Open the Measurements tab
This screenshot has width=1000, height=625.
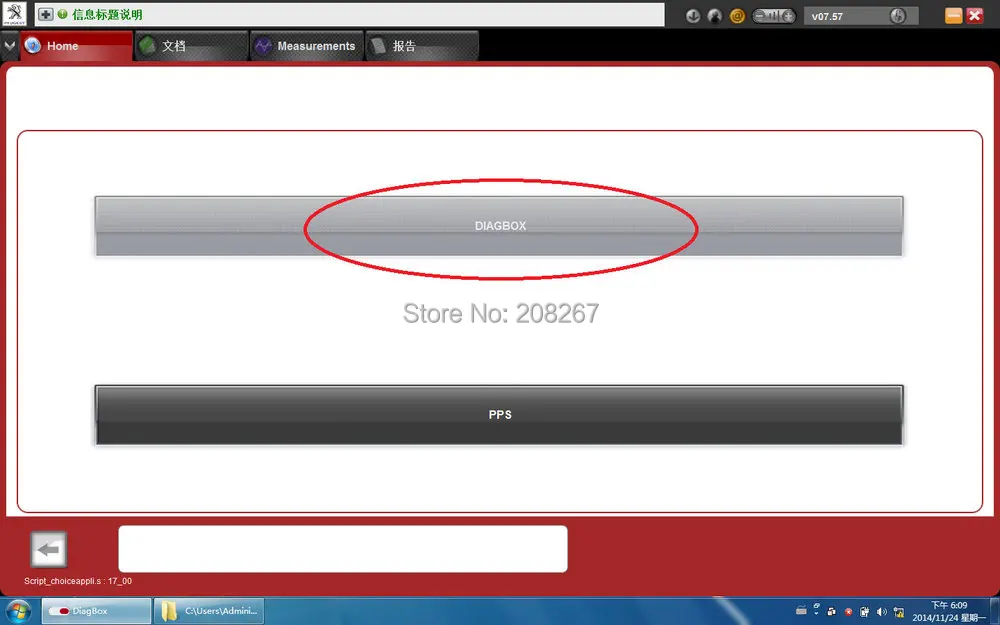pyautogui.click(x=307, y=46)
